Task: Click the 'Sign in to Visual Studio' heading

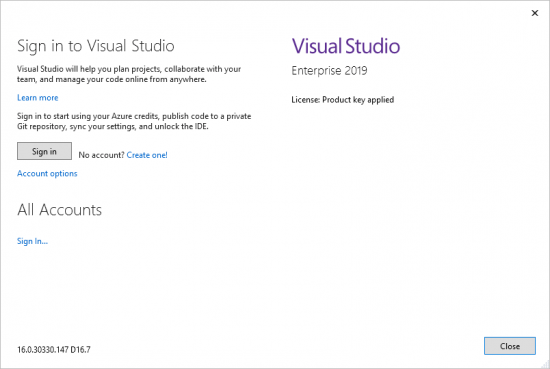Action: click(x=96, y=46)
